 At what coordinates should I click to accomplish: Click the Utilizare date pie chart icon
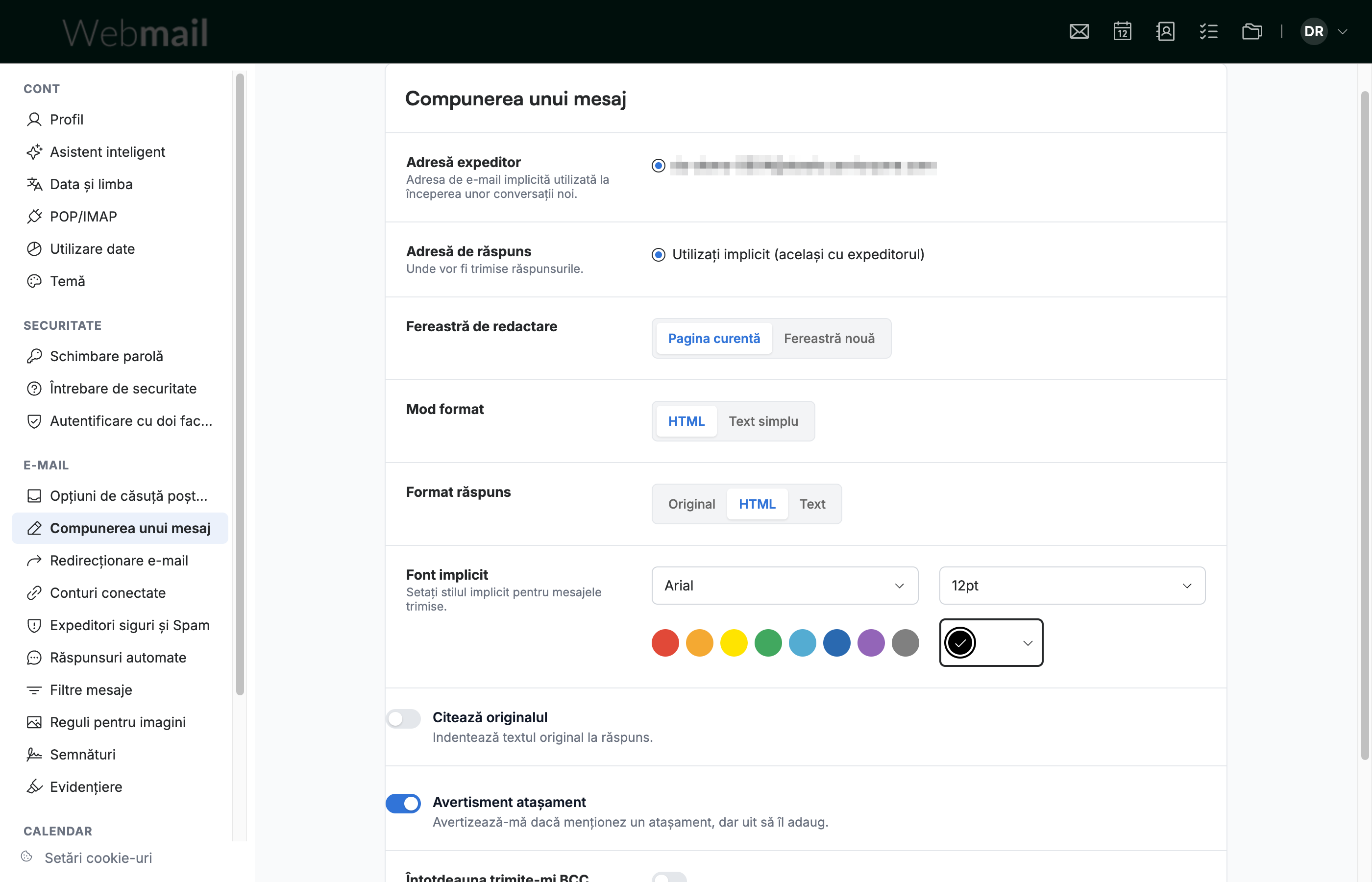click(34, 248)
